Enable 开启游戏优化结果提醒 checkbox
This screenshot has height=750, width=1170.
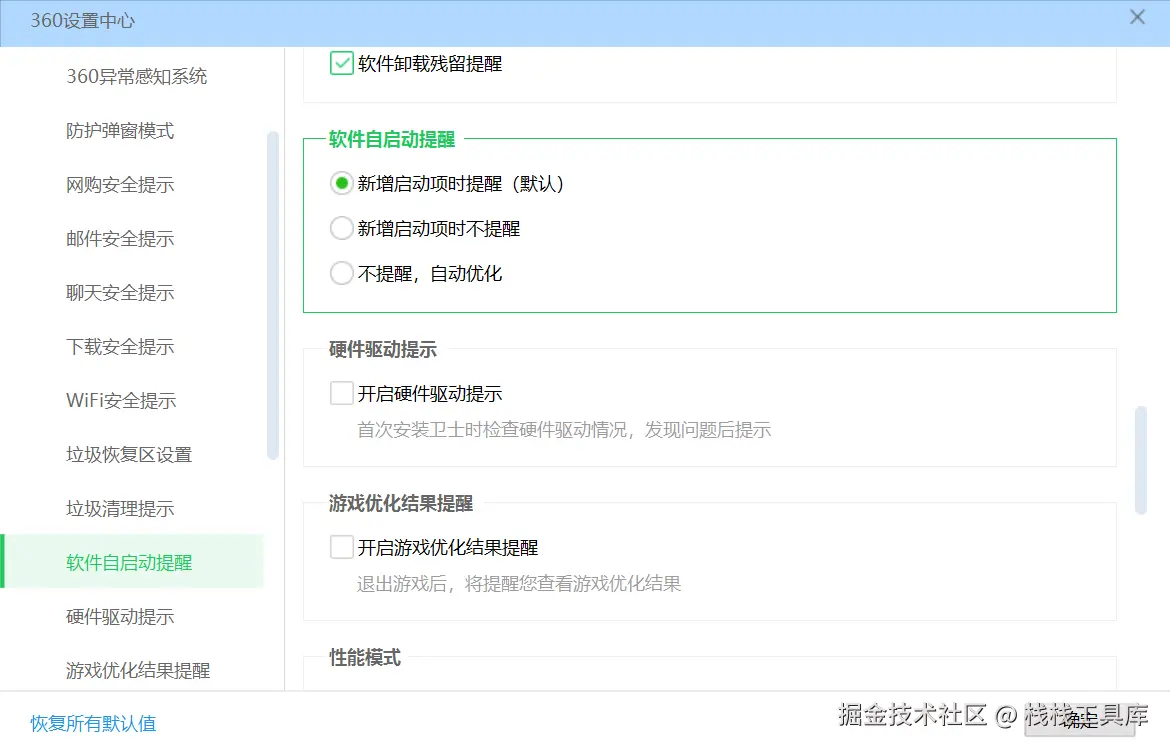click(x=342, y=547)
